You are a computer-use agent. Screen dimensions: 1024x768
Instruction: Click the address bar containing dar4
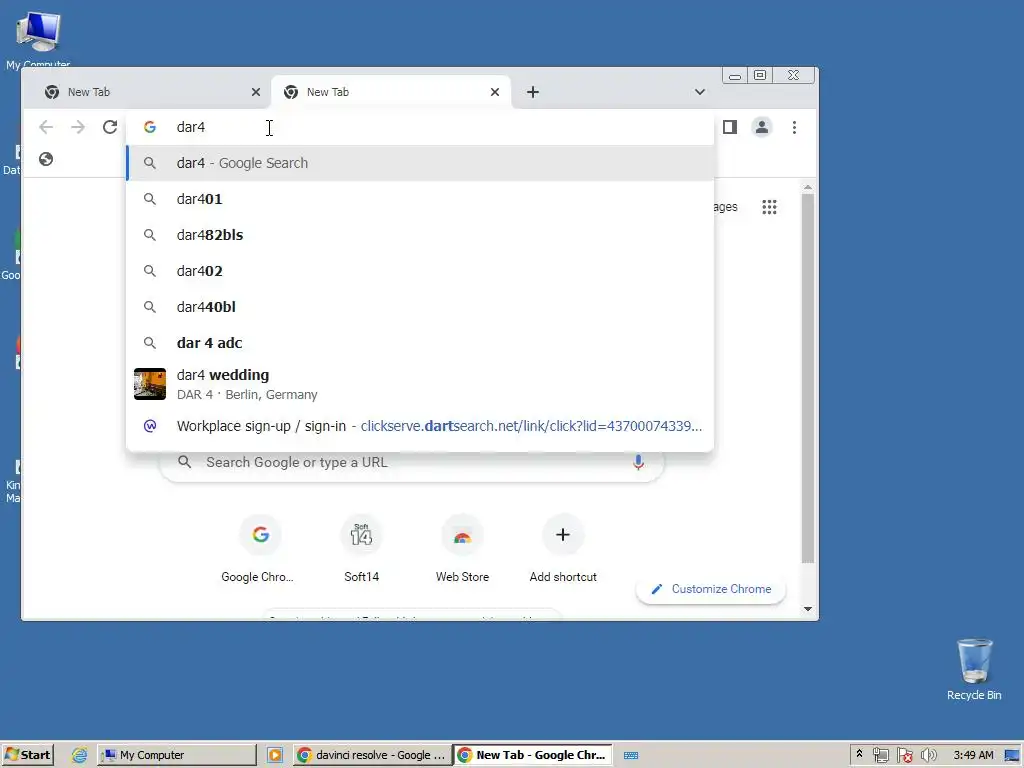(420, 127)
